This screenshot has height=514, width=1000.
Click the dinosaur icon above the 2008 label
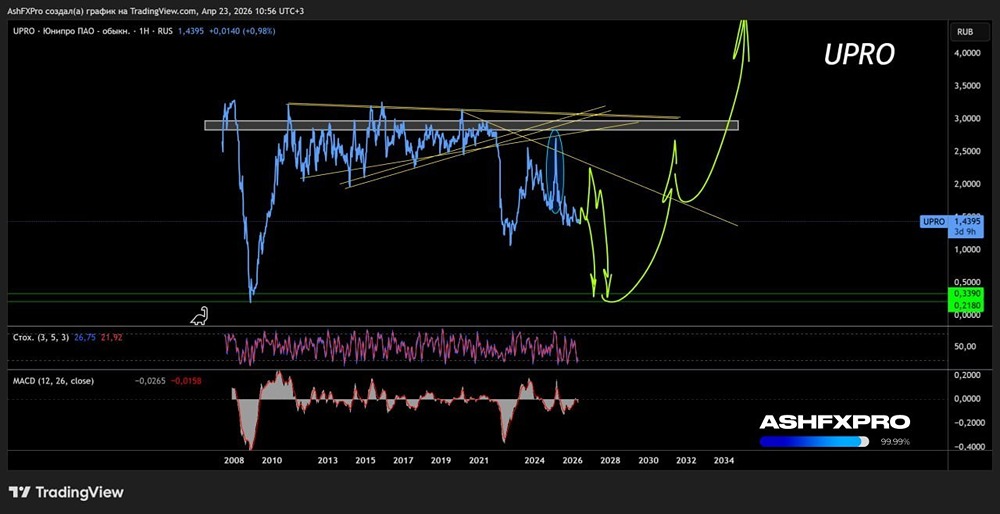coord(200,316)
